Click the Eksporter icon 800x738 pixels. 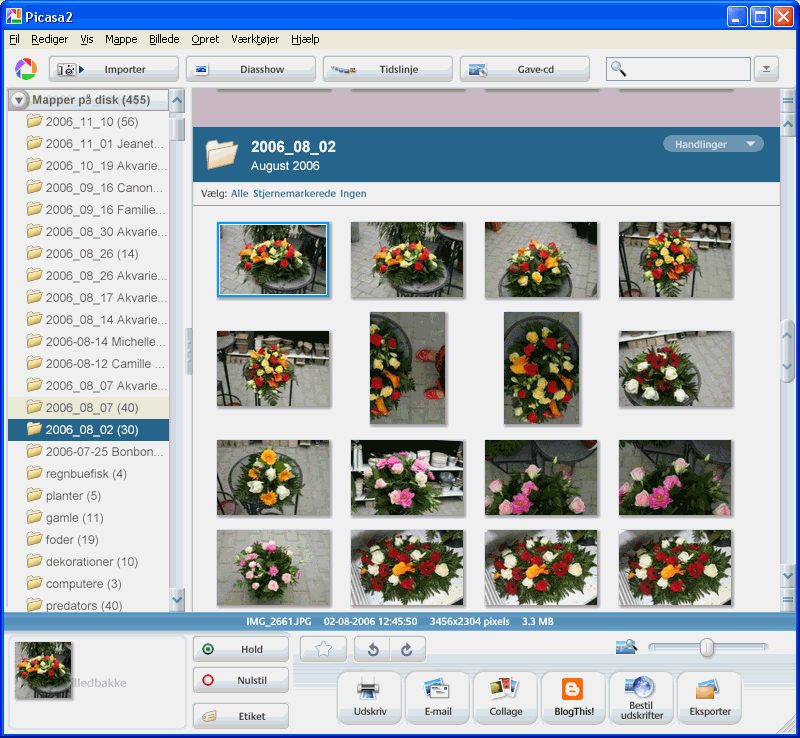coord(709,697)
